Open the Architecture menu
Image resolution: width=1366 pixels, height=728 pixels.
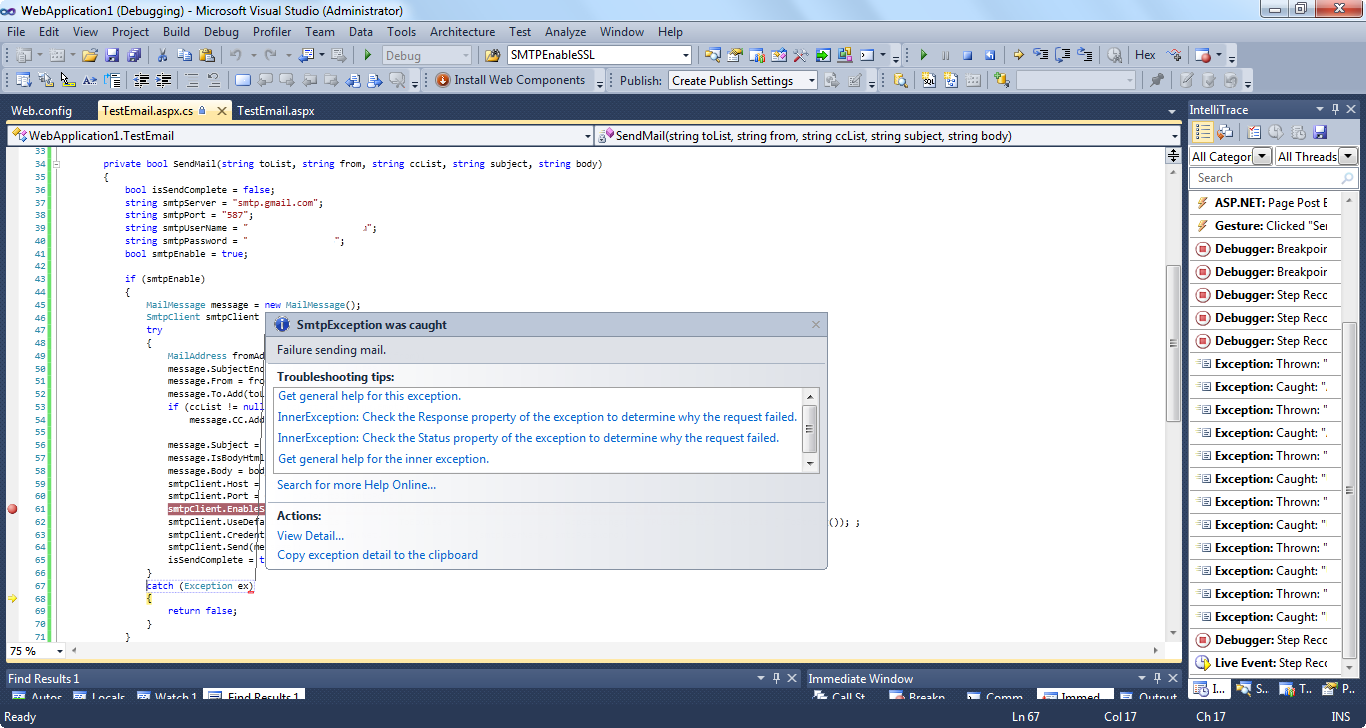pyautogui.click(x=462, y=32)
